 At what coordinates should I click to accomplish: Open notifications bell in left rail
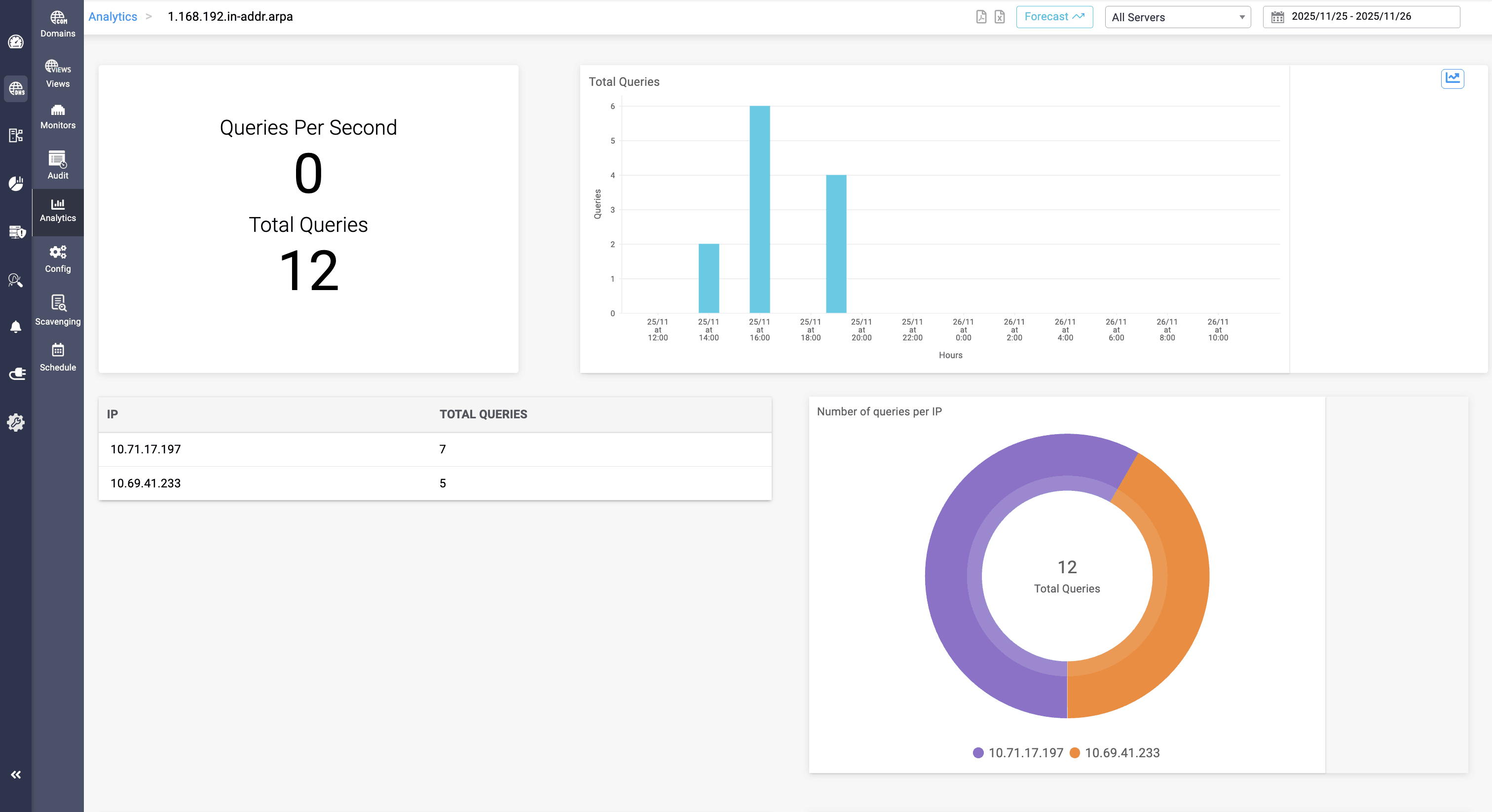16,327
